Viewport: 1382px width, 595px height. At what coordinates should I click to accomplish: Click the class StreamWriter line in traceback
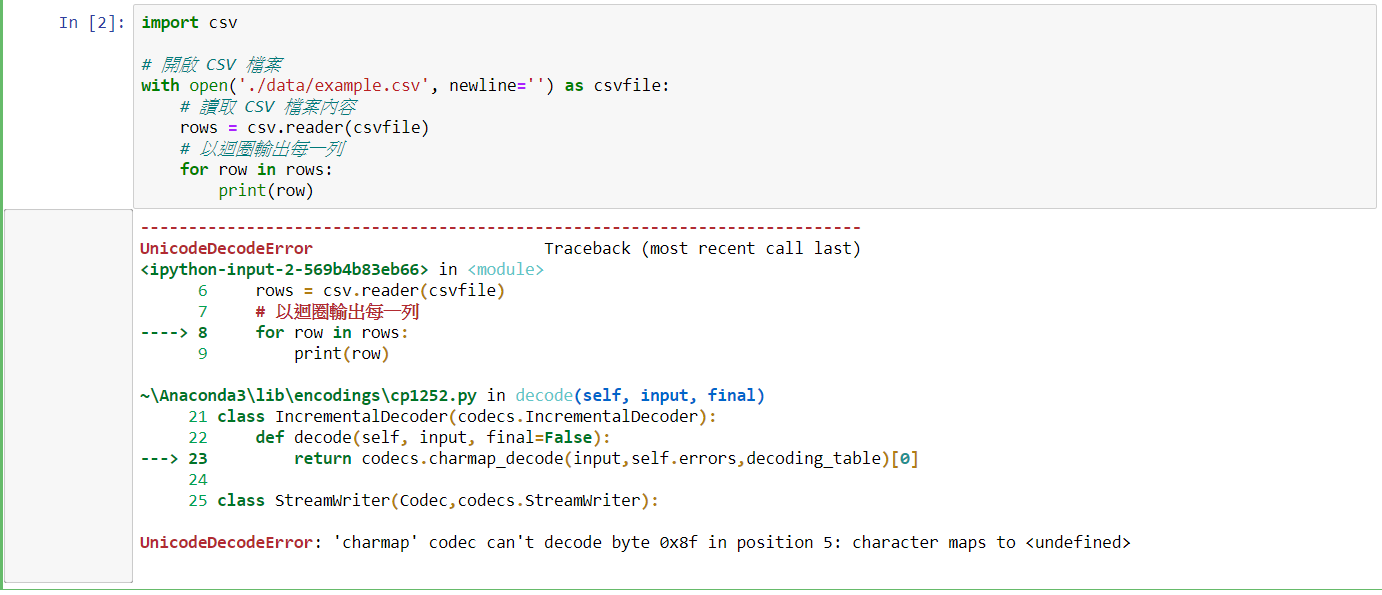click(x=438, y=500)
